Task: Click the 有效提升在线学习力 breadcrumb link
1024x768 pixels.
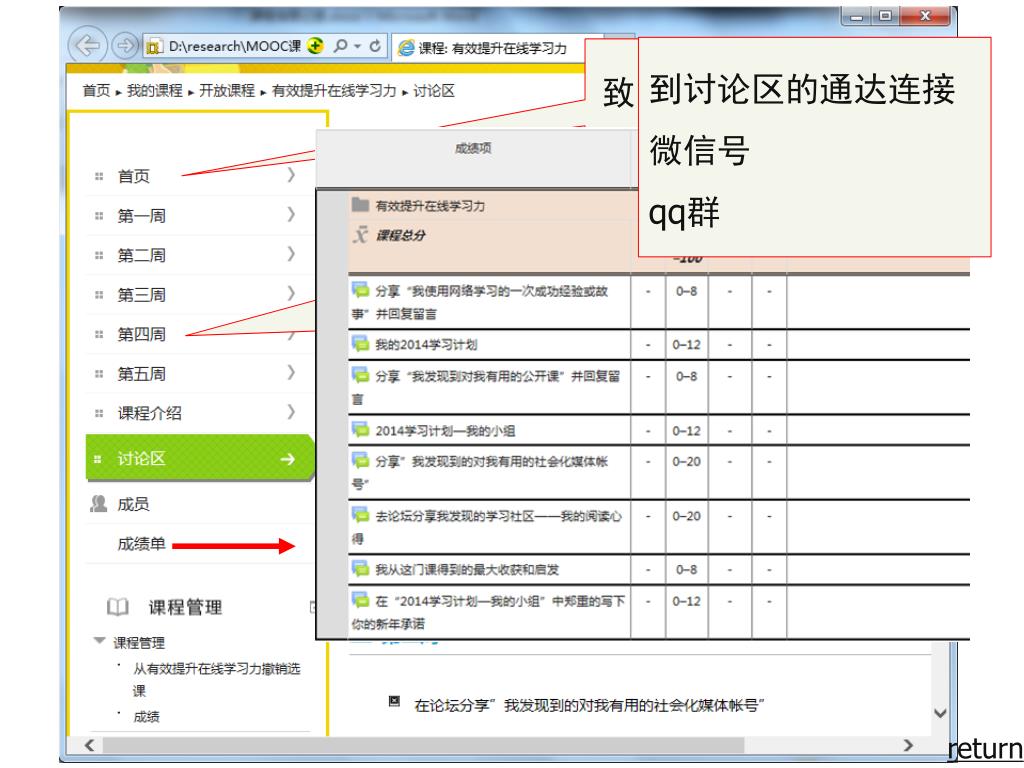Action: tap(334, 91)
